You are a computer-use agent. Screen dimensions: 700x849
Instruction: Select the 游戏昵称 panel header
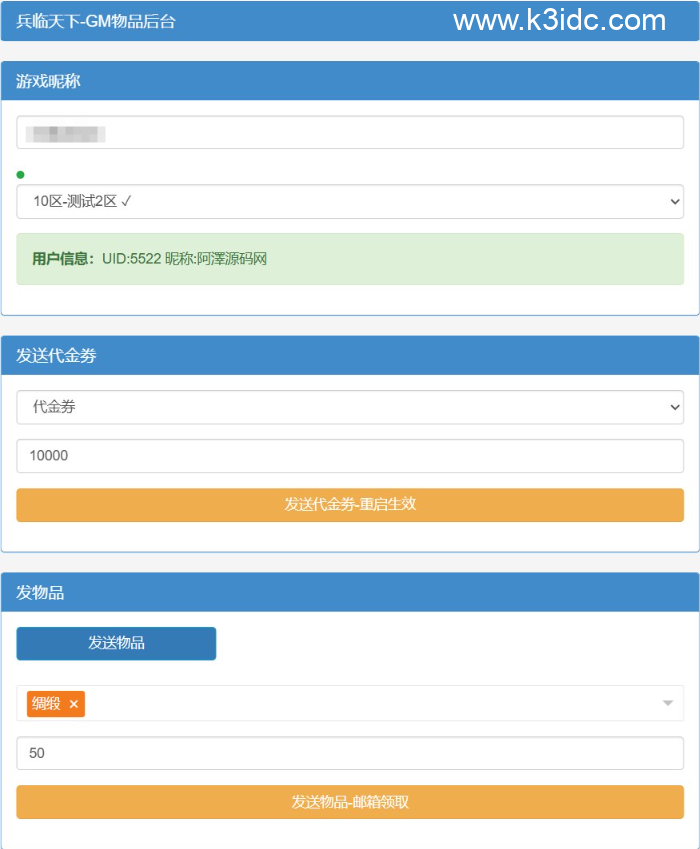pyautogui.click(x=49, y=81)
